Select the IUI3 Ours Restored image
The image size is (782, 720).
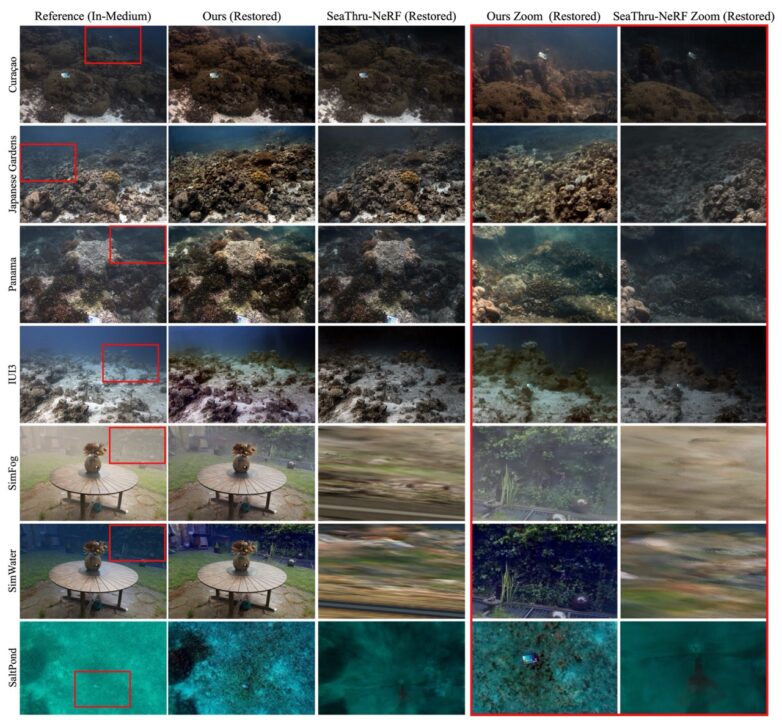241,374
